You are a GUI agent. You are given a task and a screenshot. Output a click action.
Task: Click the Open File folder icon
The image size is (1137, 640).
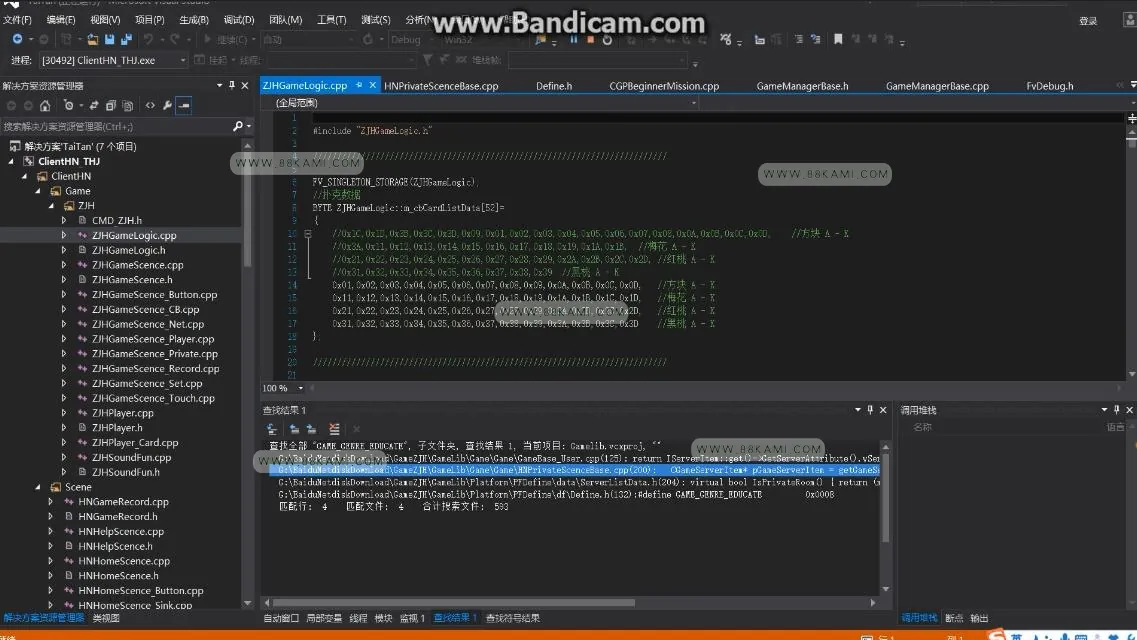(x=93, y=39)
